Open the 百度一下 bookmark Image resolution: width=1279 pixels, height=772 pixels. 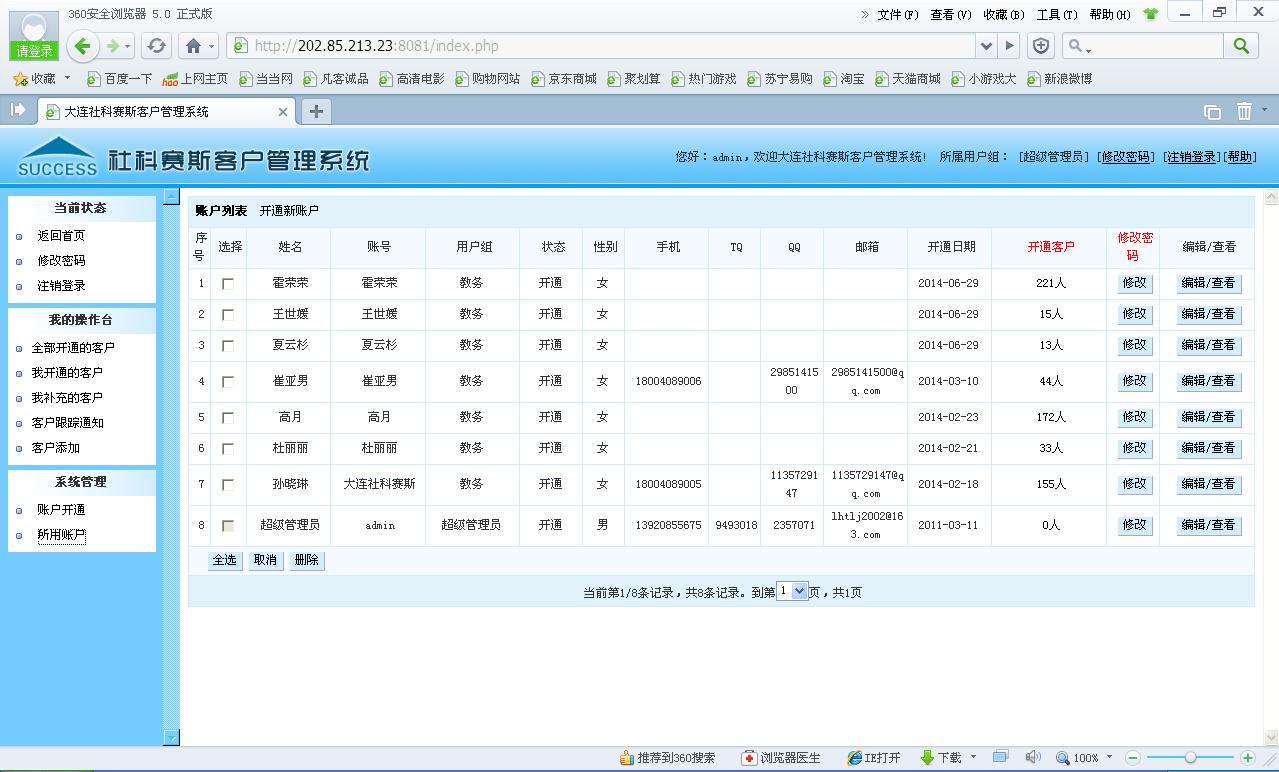click(x=120, y=78)
